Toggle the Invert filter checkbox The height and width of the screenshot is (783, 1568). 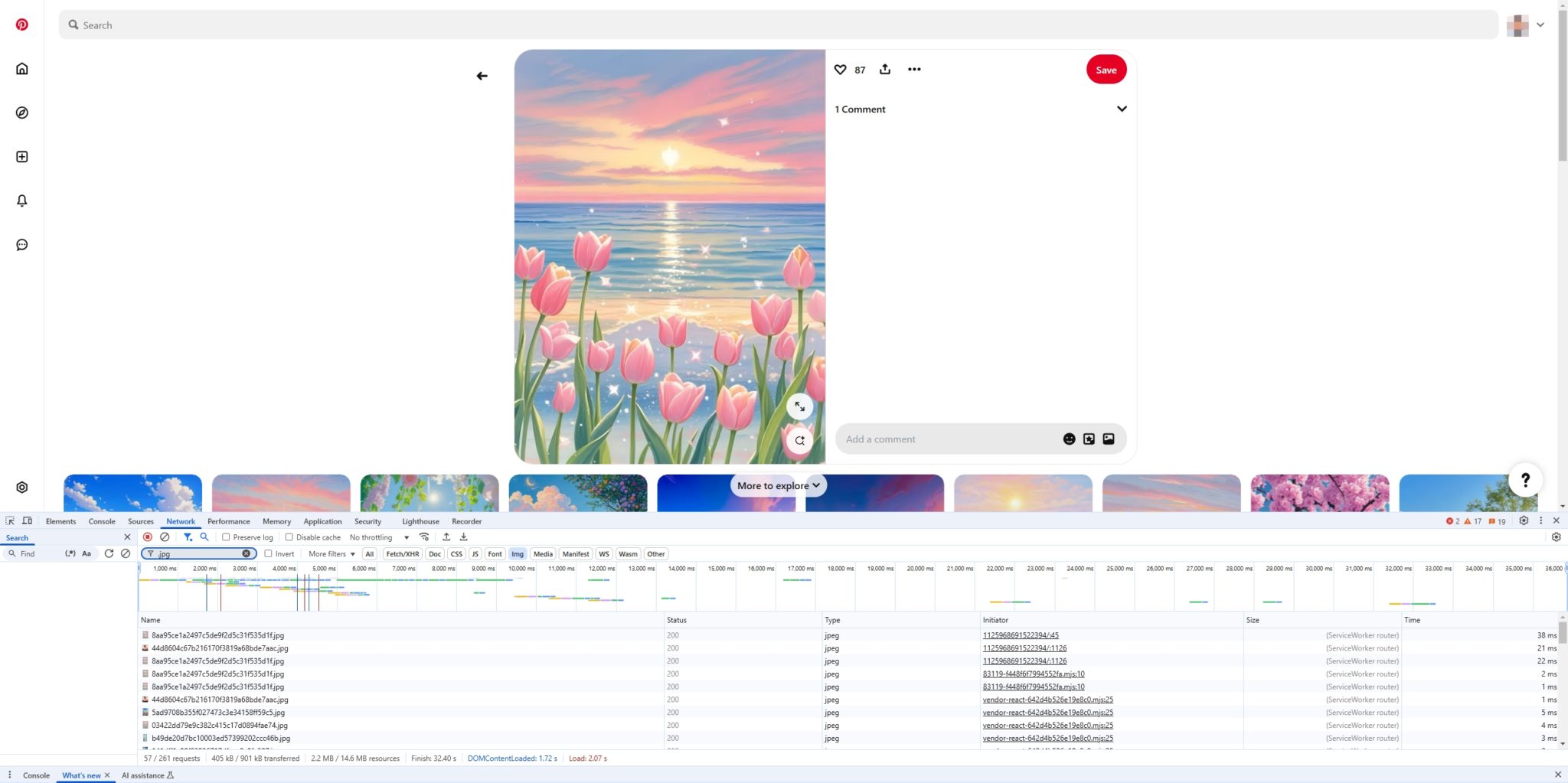point(268,553)
